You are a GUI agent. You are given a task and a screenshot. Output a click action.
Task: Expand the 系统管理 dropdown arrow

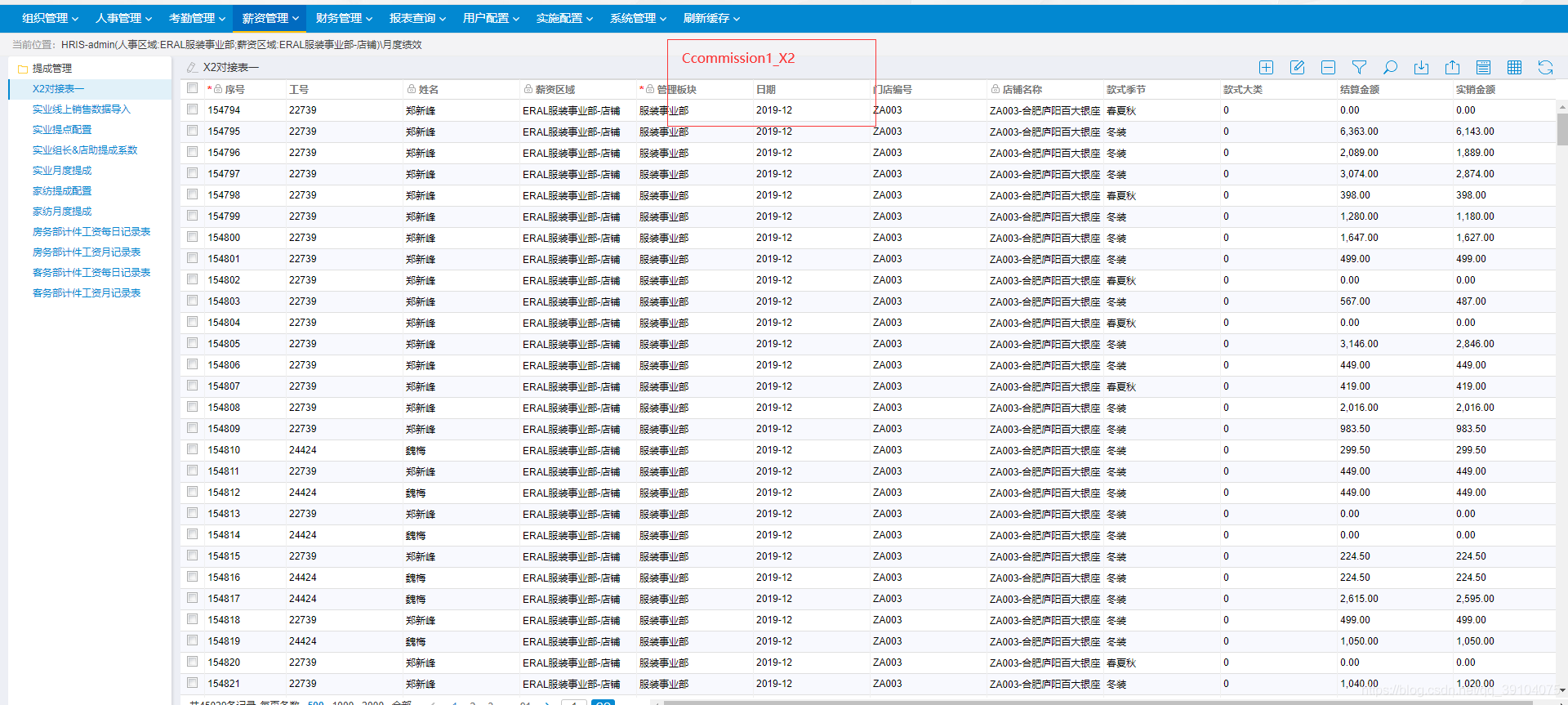(663, 19)
